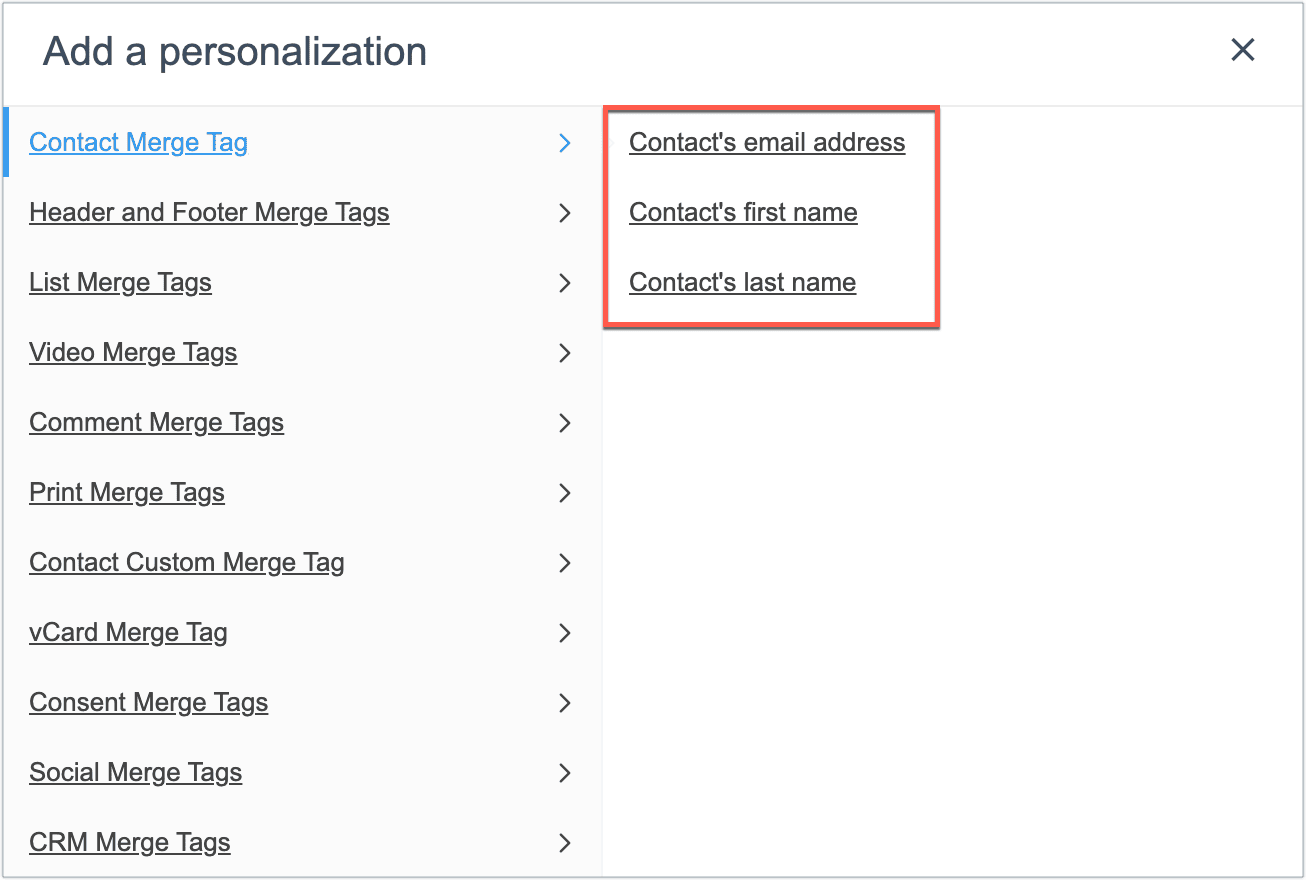
Task: Expand the chevron next to Video Merge Tags
Action: click(x=565, y=353)
